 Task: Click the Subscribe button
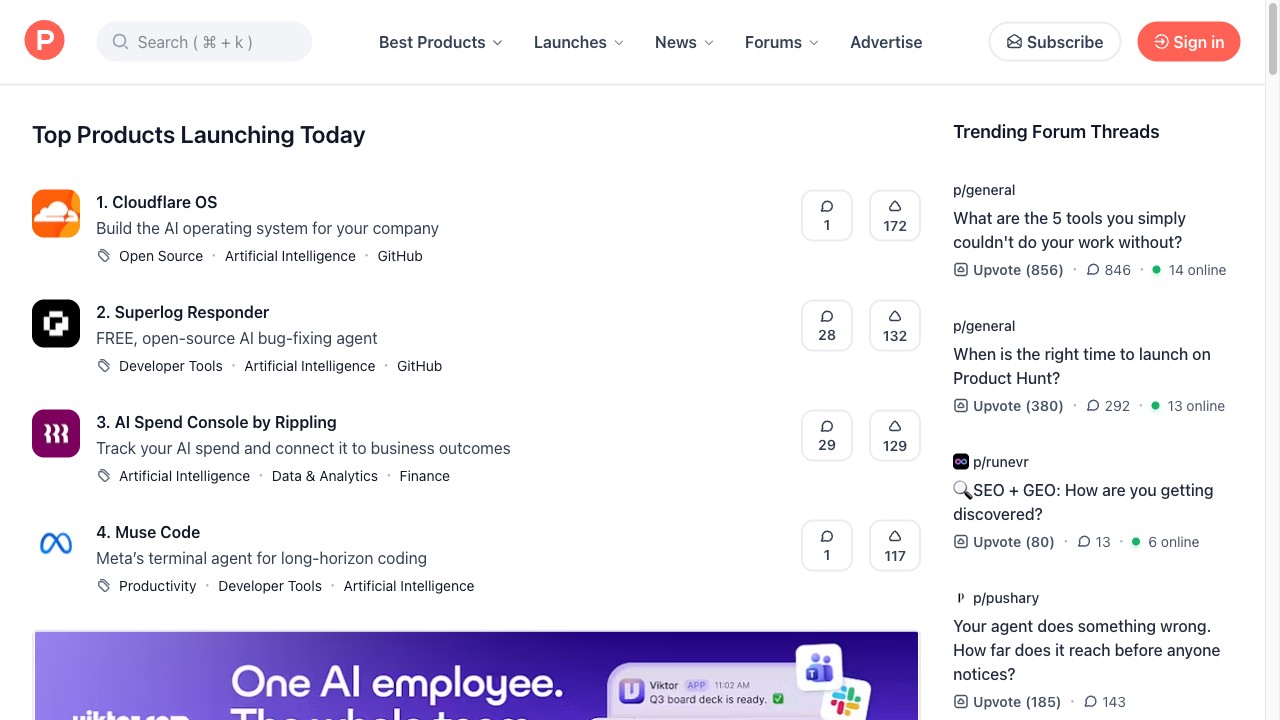[x=1055, y=42]
